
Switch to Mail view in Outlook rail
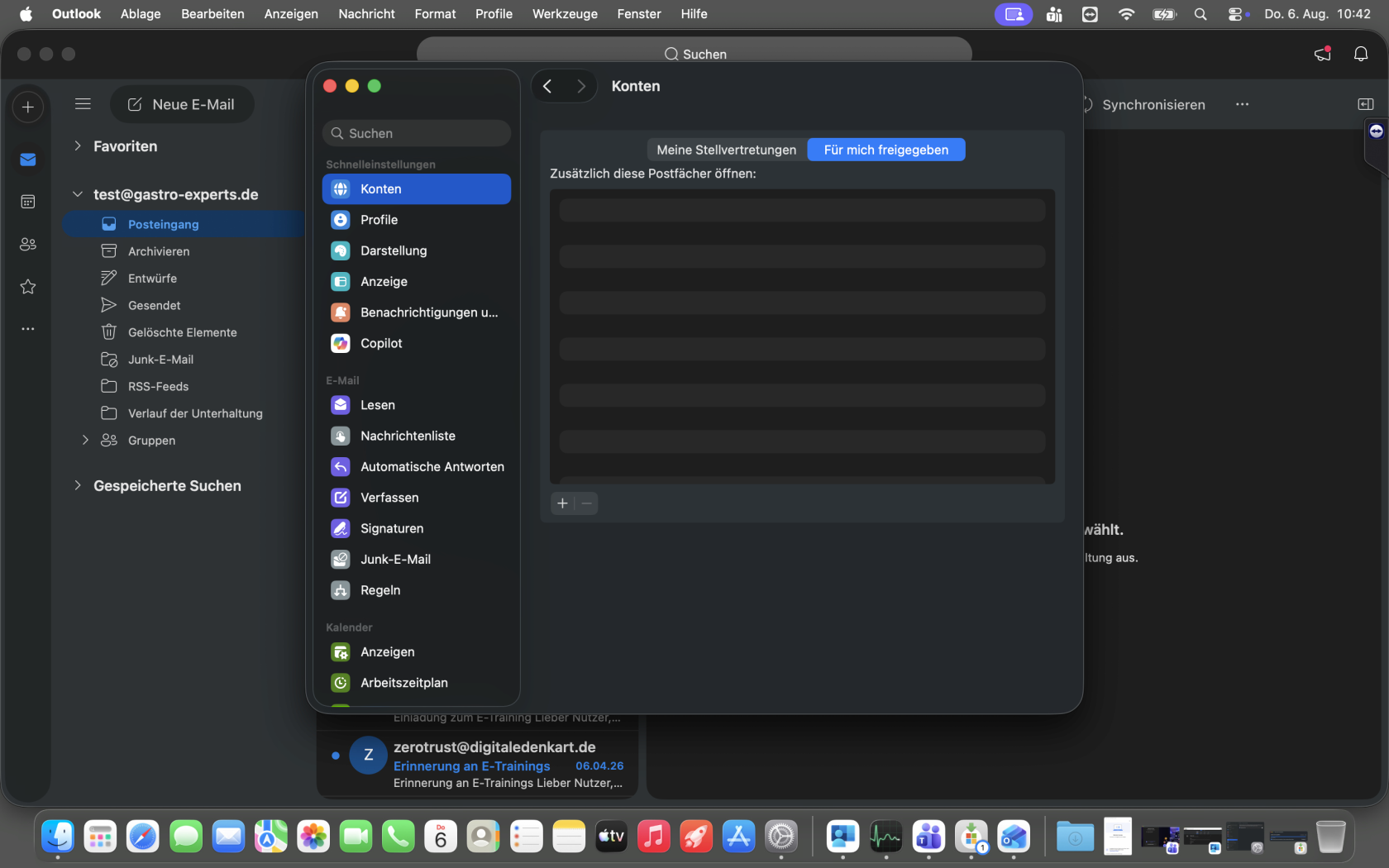(28, 160)
